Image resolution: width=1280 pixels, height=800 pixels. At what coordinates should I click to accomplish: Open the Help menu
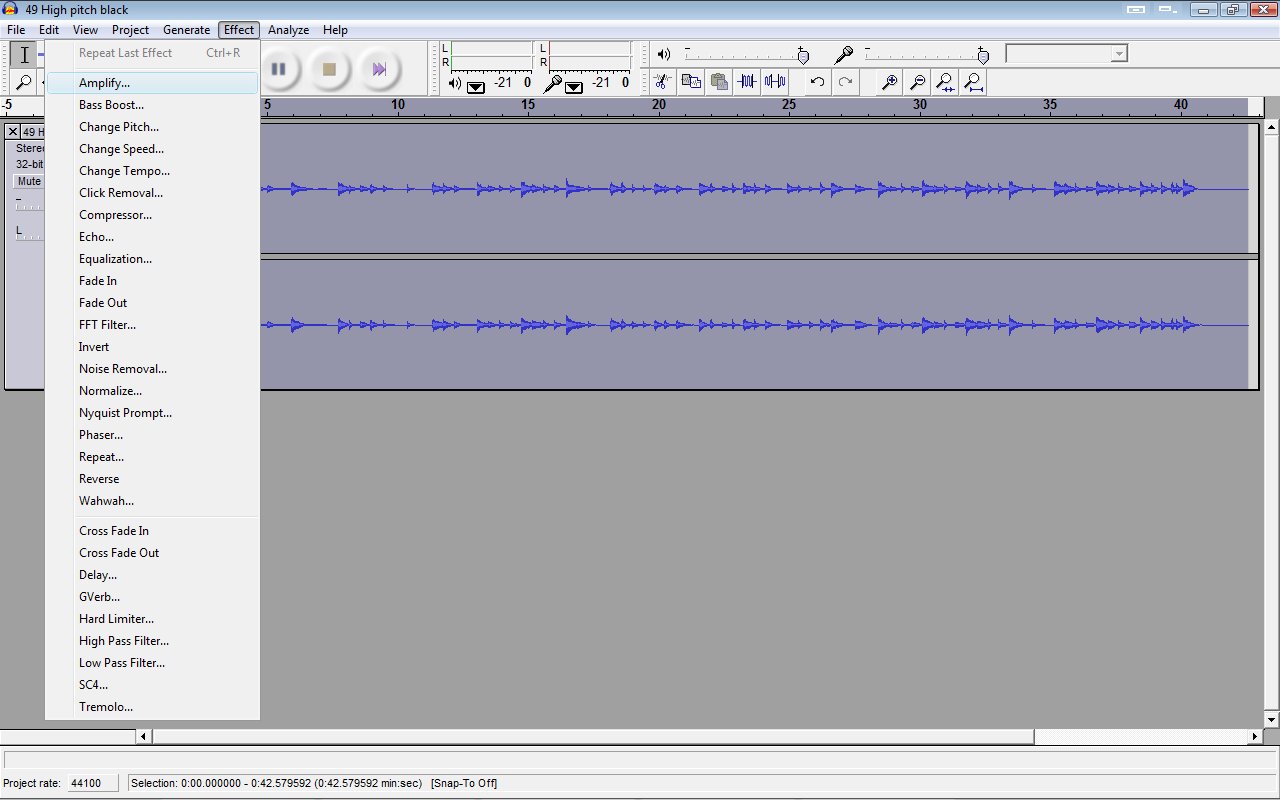tap(335, 30)
